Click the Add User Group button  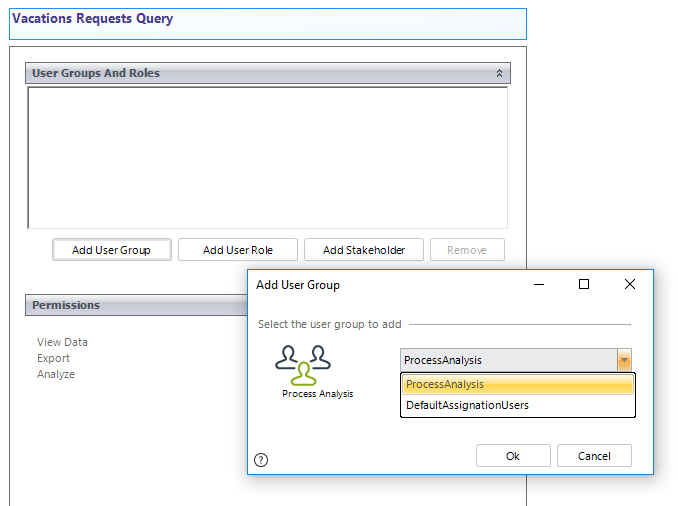click(x=111, y=250)
